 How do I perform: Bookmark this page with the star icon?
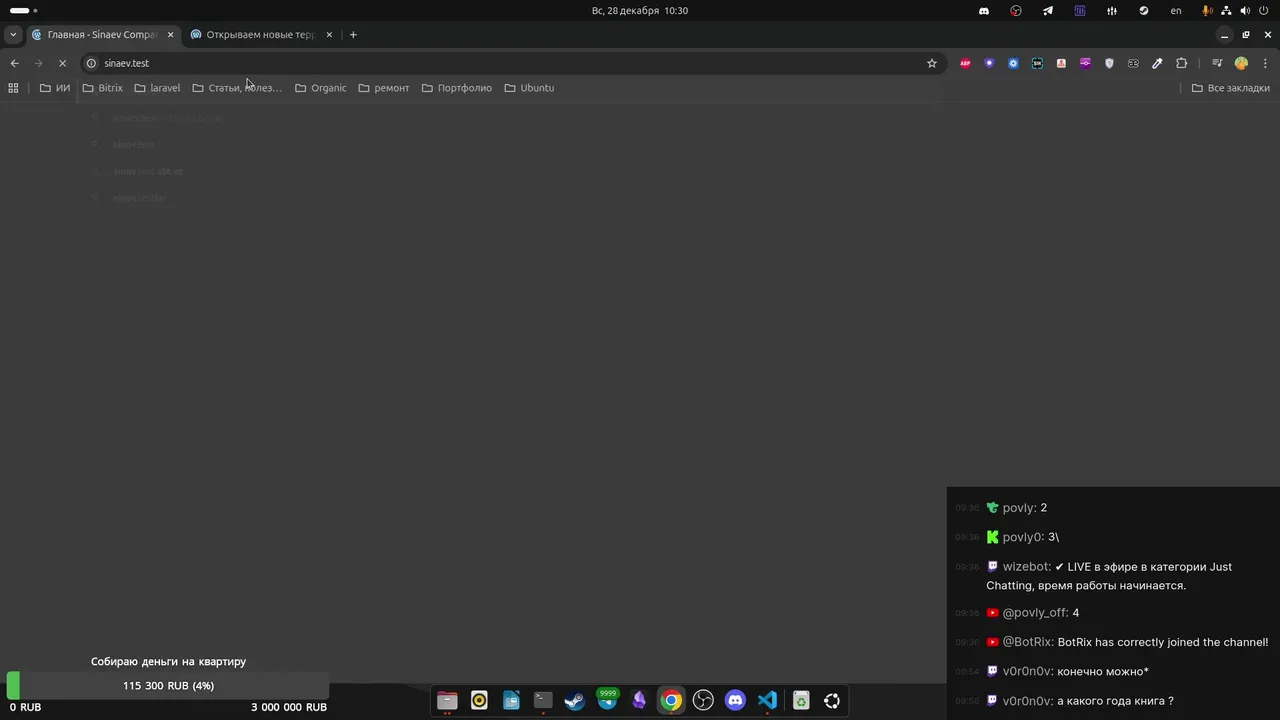(932, 63)
